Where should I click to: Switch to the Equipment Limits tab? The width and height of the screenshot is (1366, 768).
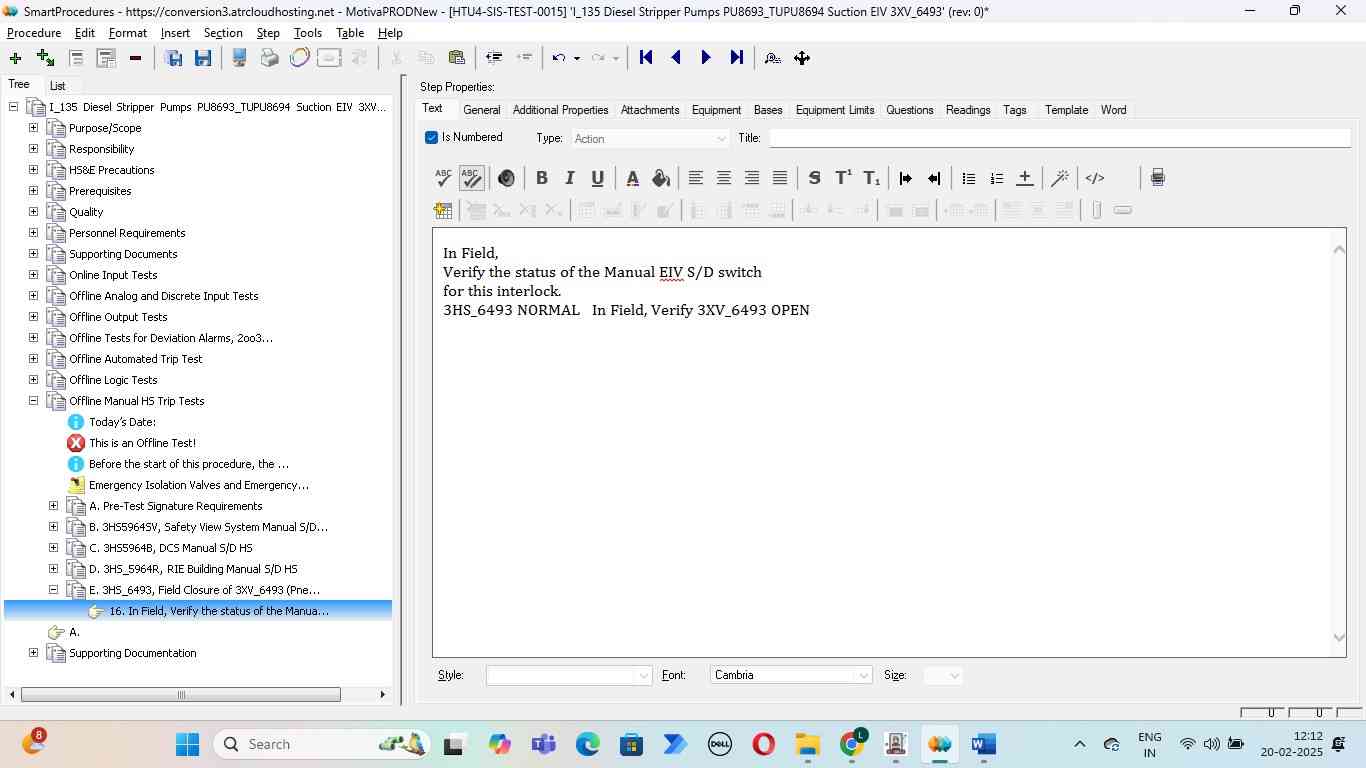point(834,110)
